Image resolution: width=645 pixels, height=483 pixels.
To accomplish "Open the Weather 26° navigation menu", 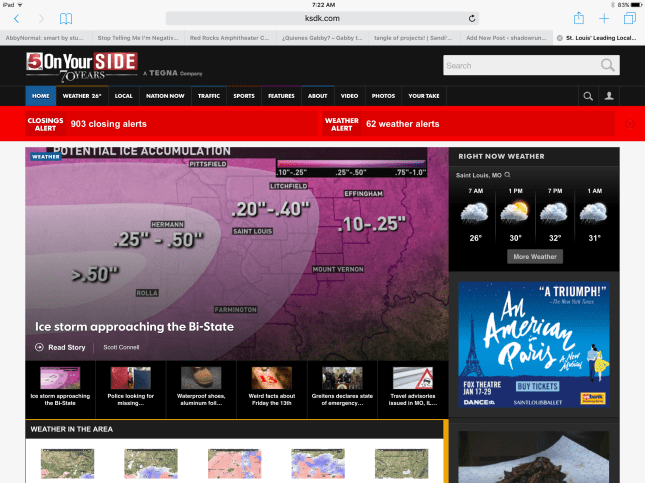I will tap(82, 96).
